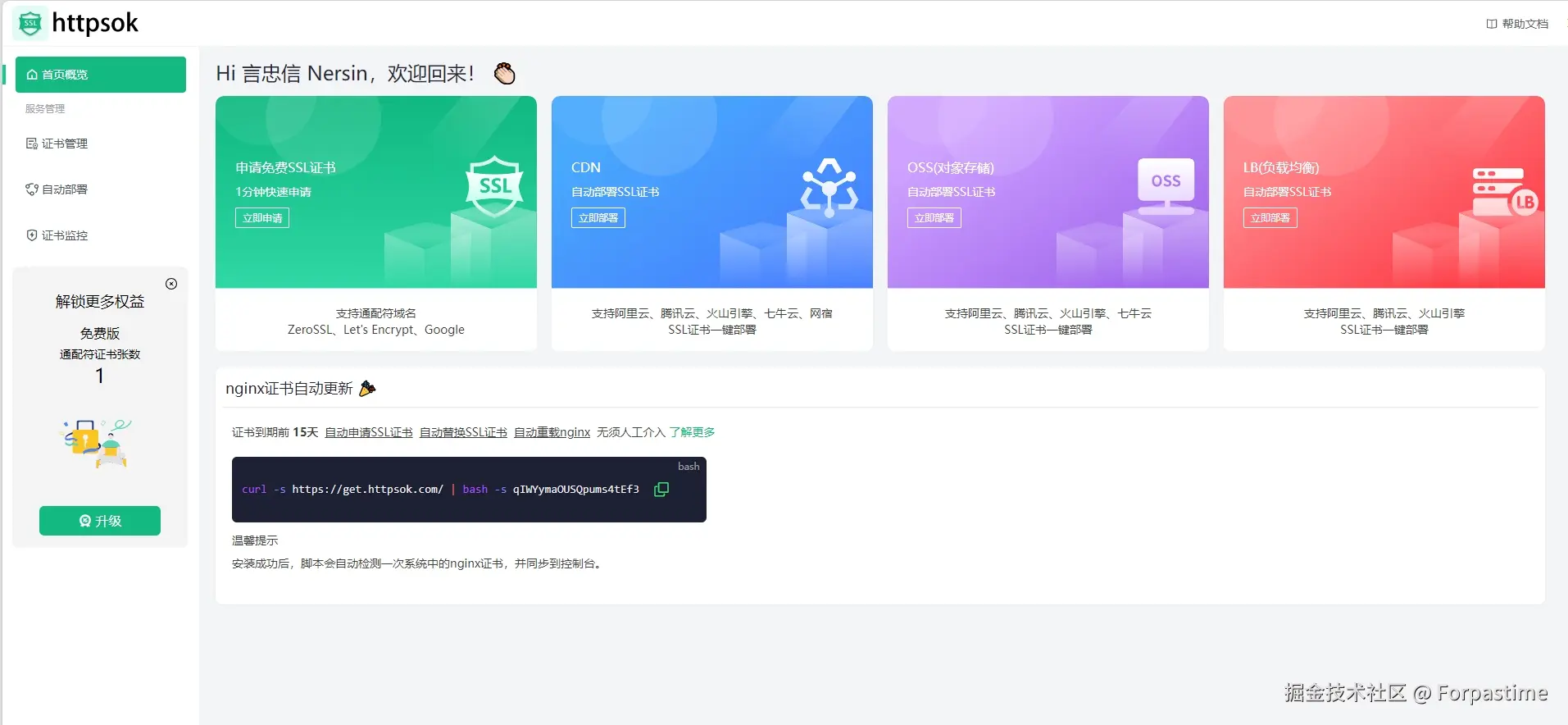This screenshot has height=725, width=1568.
Task: Click the 自动替换SSL证书 underlined text
Action: coord(463,432)
